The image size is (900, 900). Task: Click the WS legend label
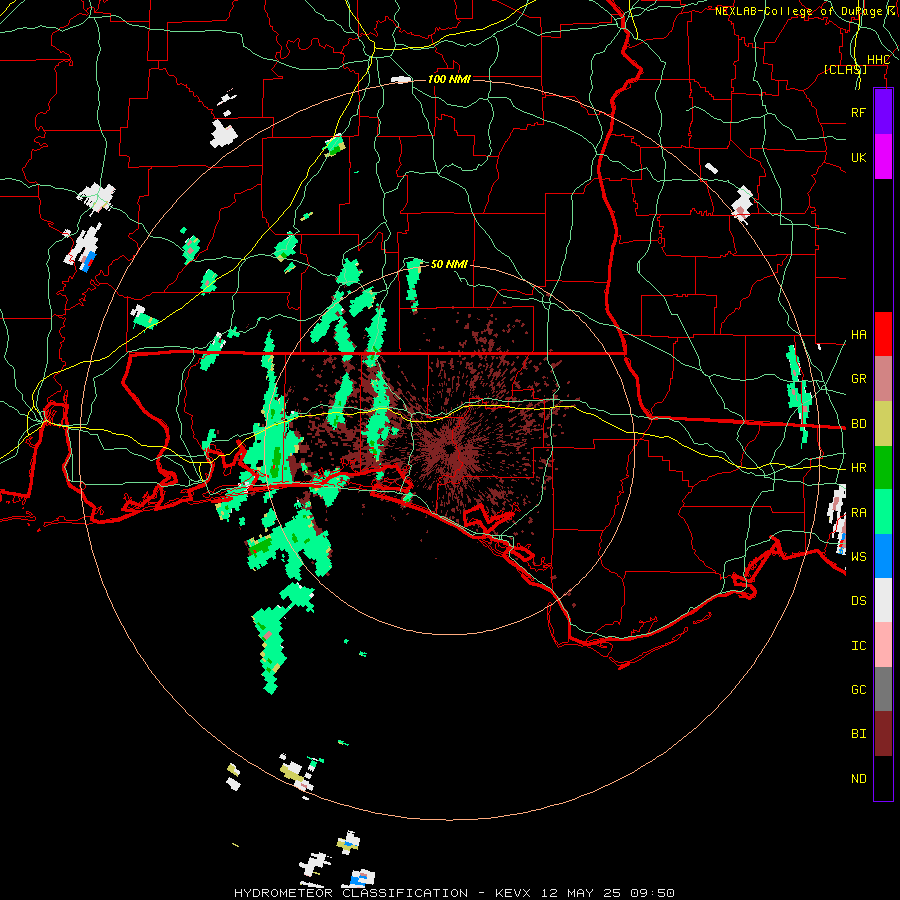(x=858, y=557)
